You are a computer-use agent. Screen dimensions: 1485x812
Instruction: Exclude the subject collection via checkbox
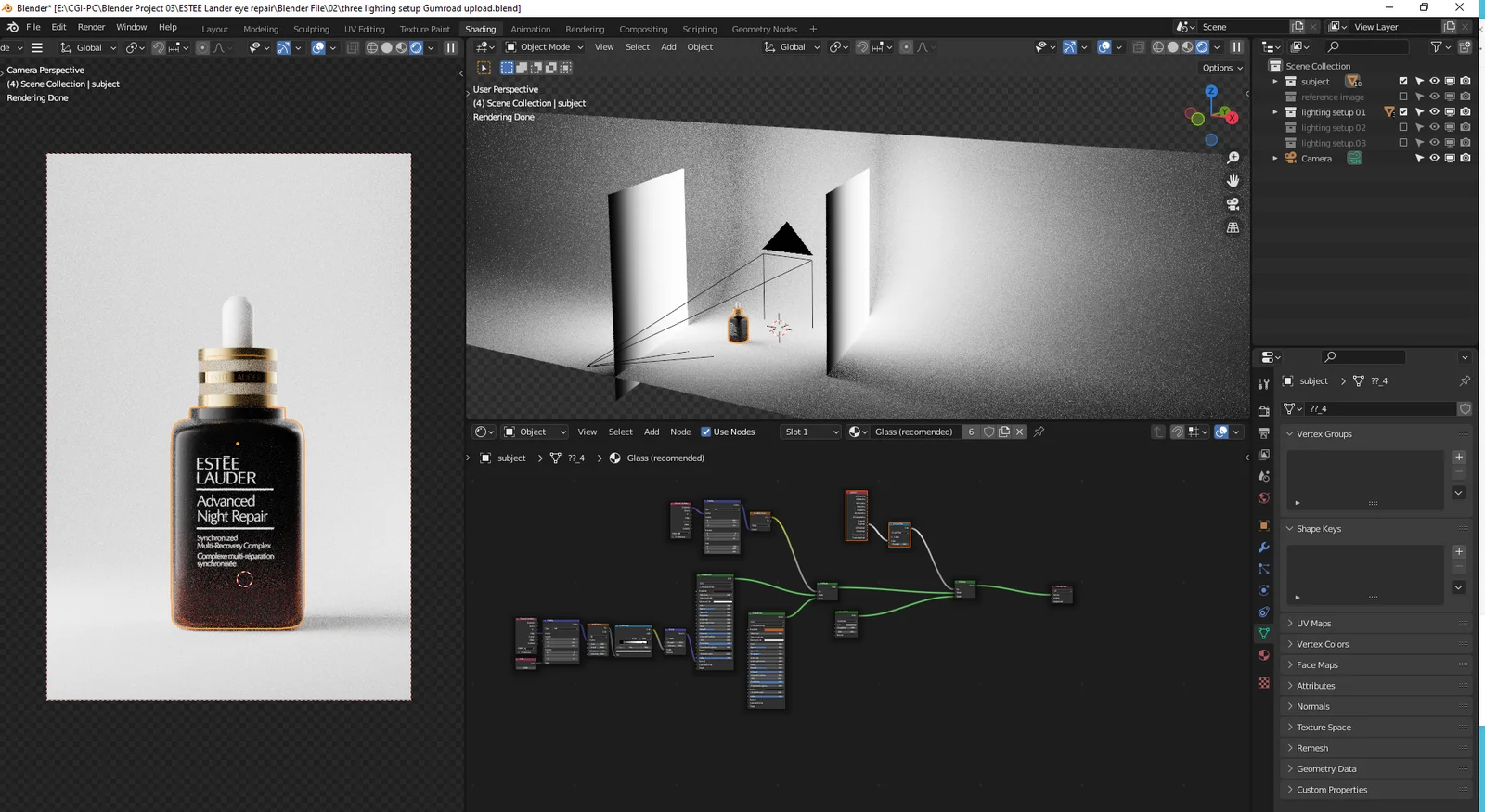pos(1403,82)
